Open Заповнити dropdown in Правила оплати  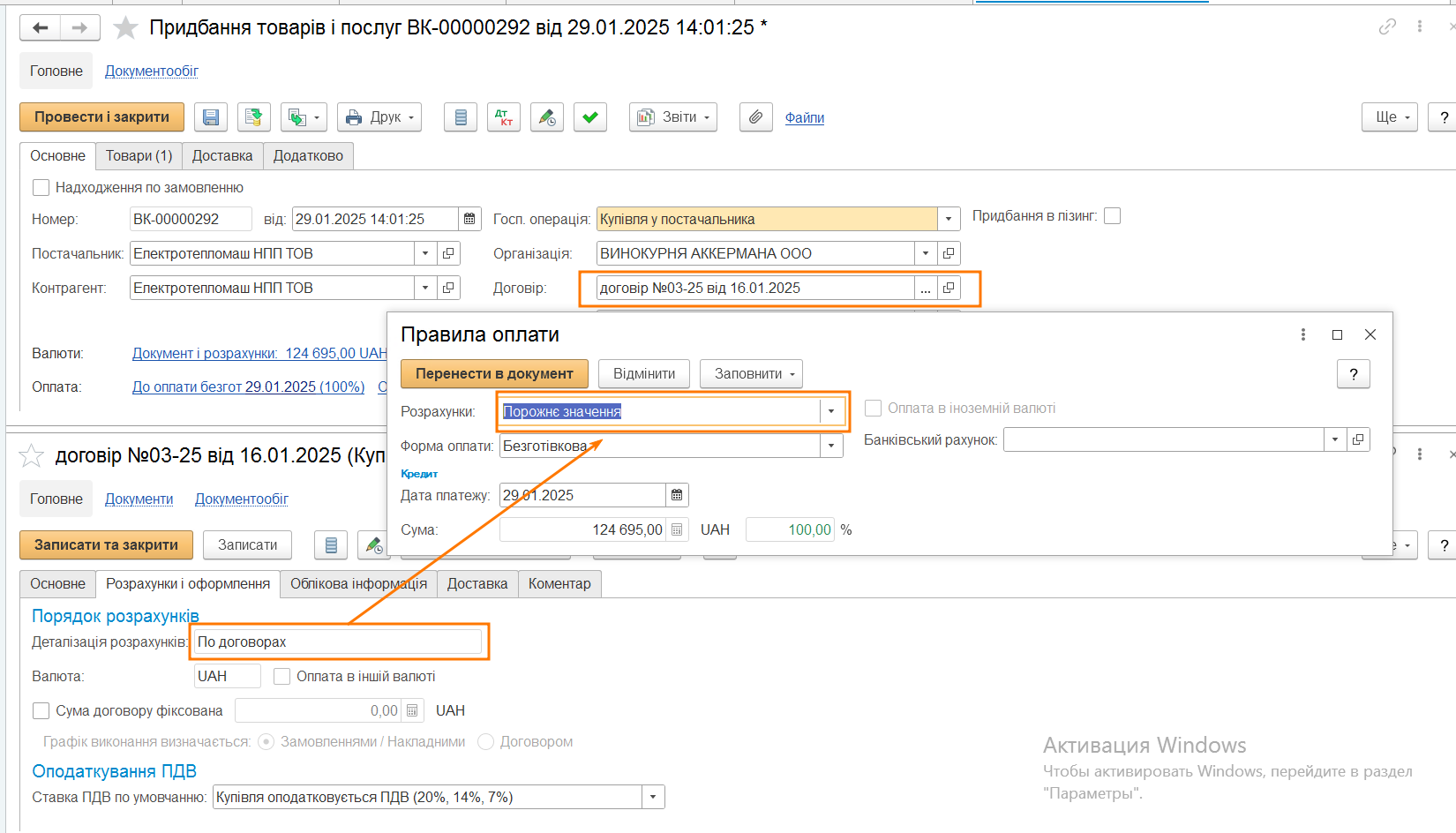point(752,373)
